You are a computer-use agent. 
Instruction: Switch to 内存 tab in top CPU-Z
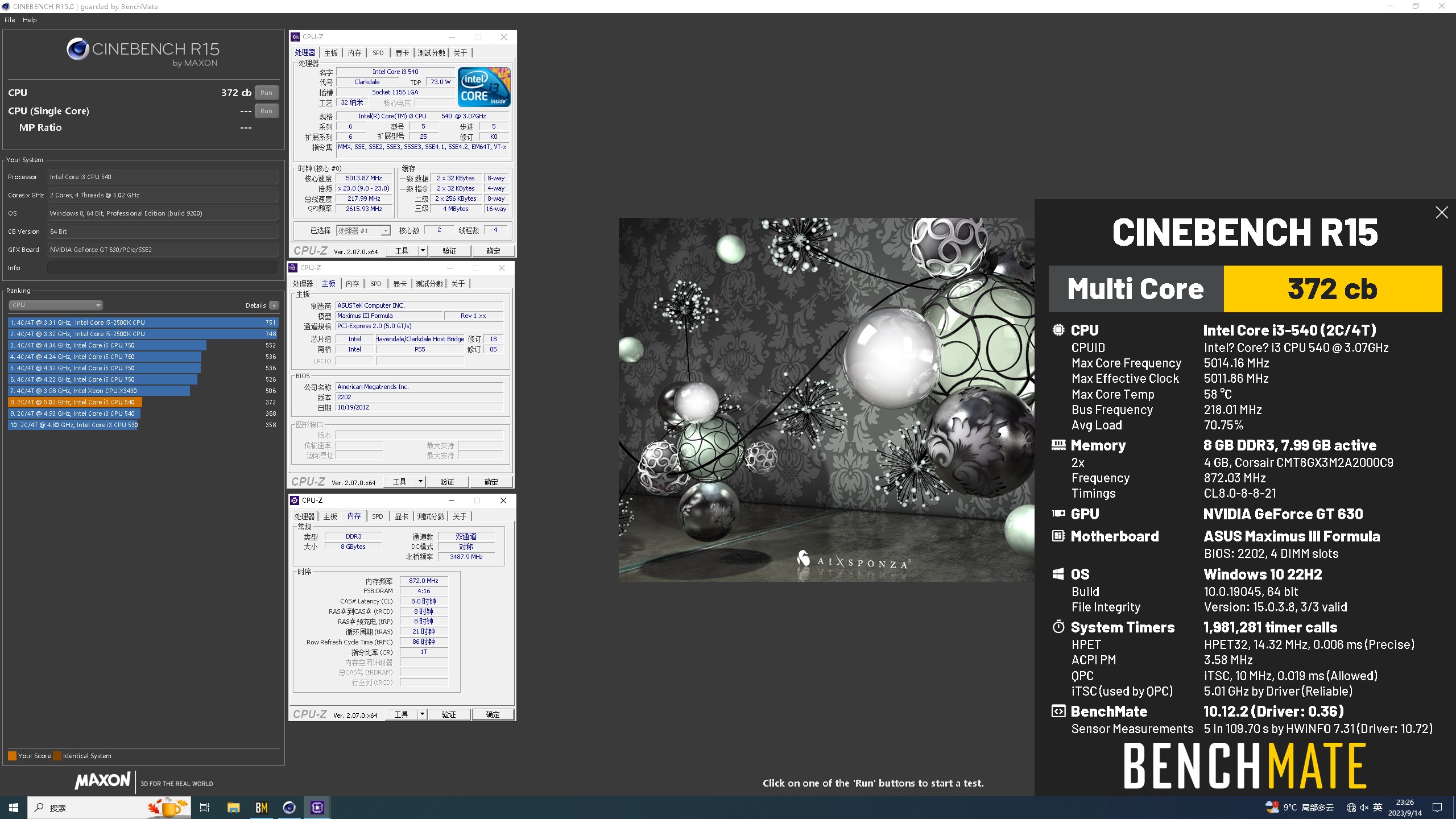pyautogui.click(x=354, y=53)
